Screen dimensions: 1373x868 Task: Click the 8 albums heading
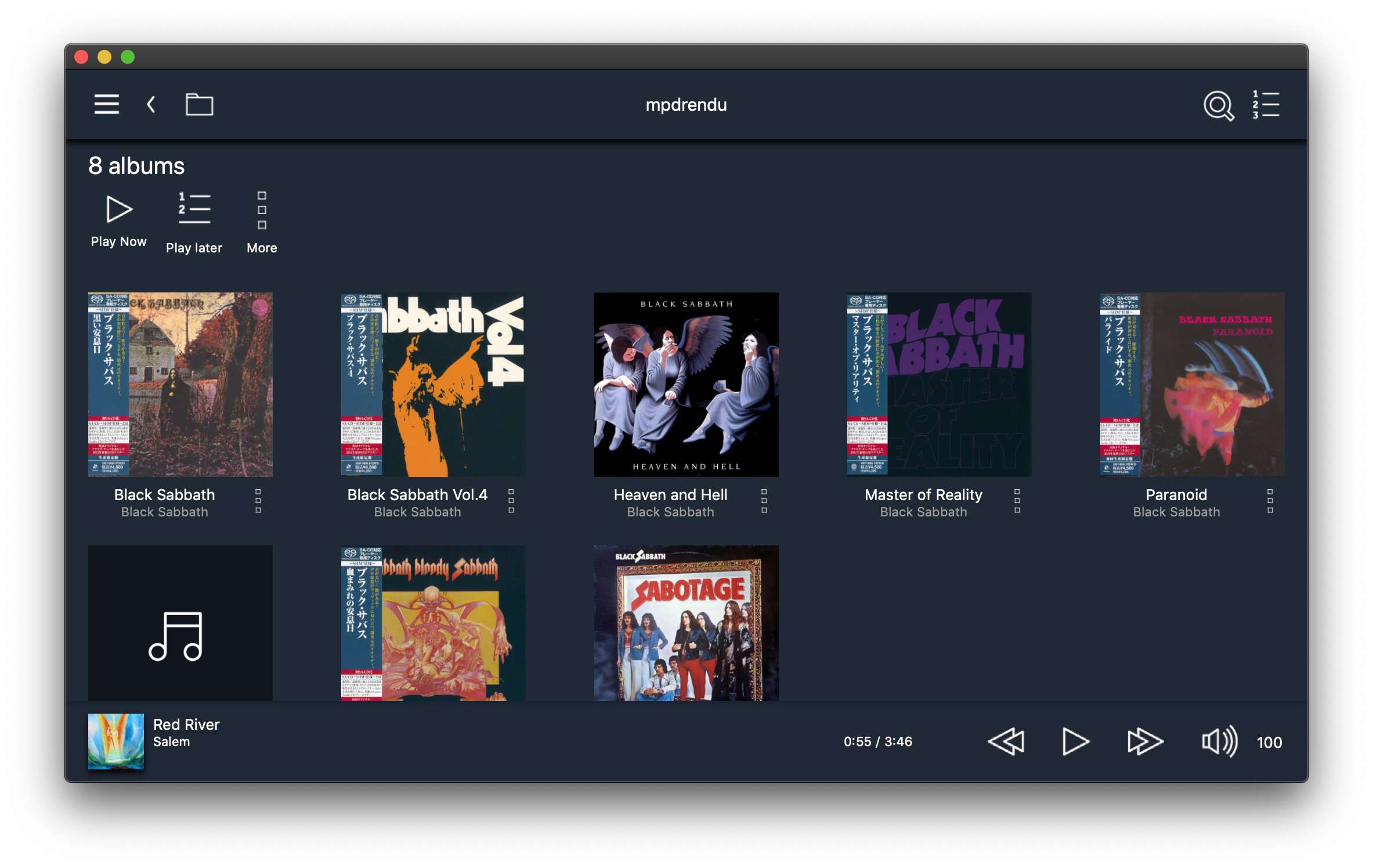[136, 166]
